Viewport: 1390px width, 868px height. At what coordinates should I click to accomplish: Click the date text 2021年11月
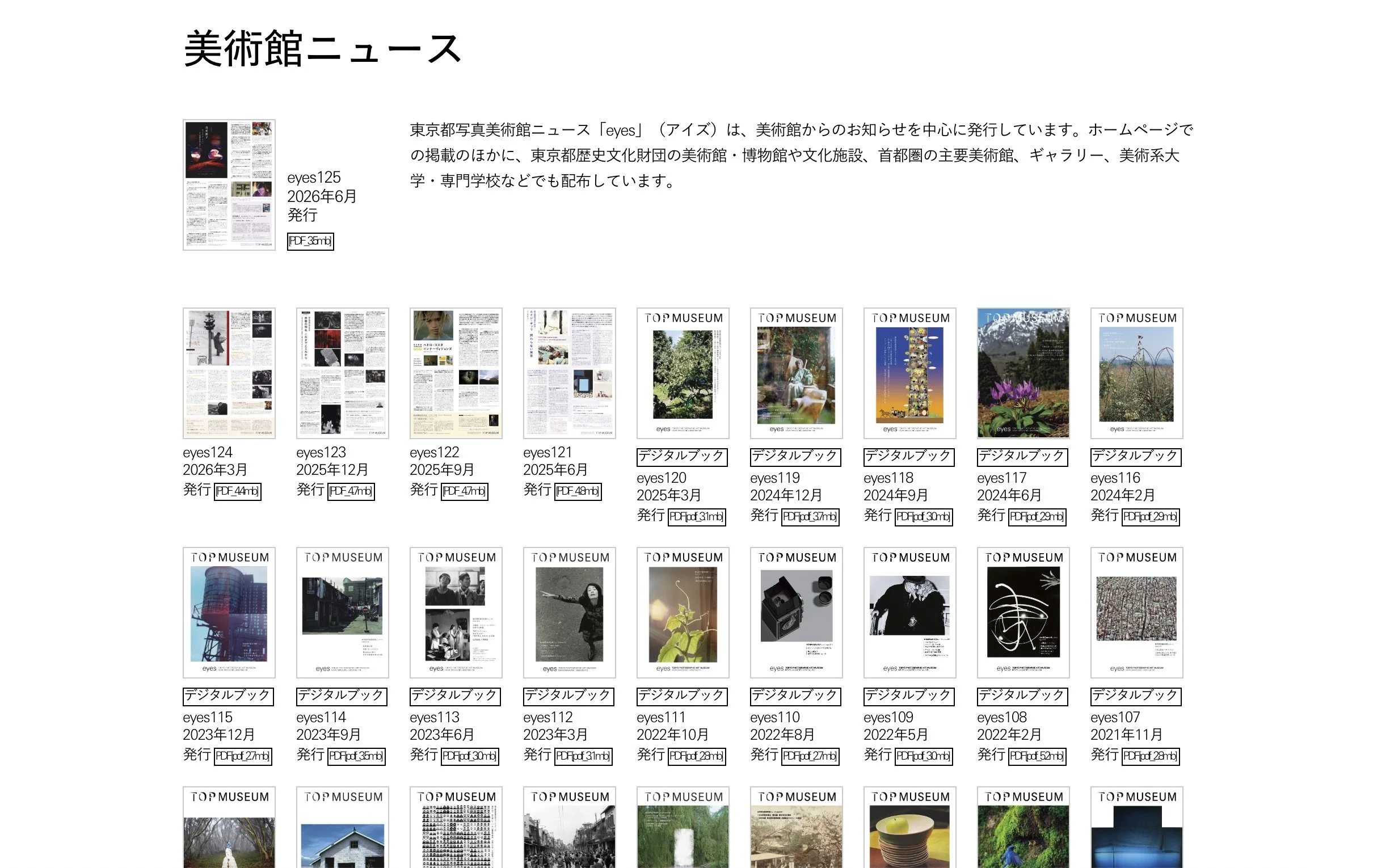pyautogui.click(x=1127, y=735)
